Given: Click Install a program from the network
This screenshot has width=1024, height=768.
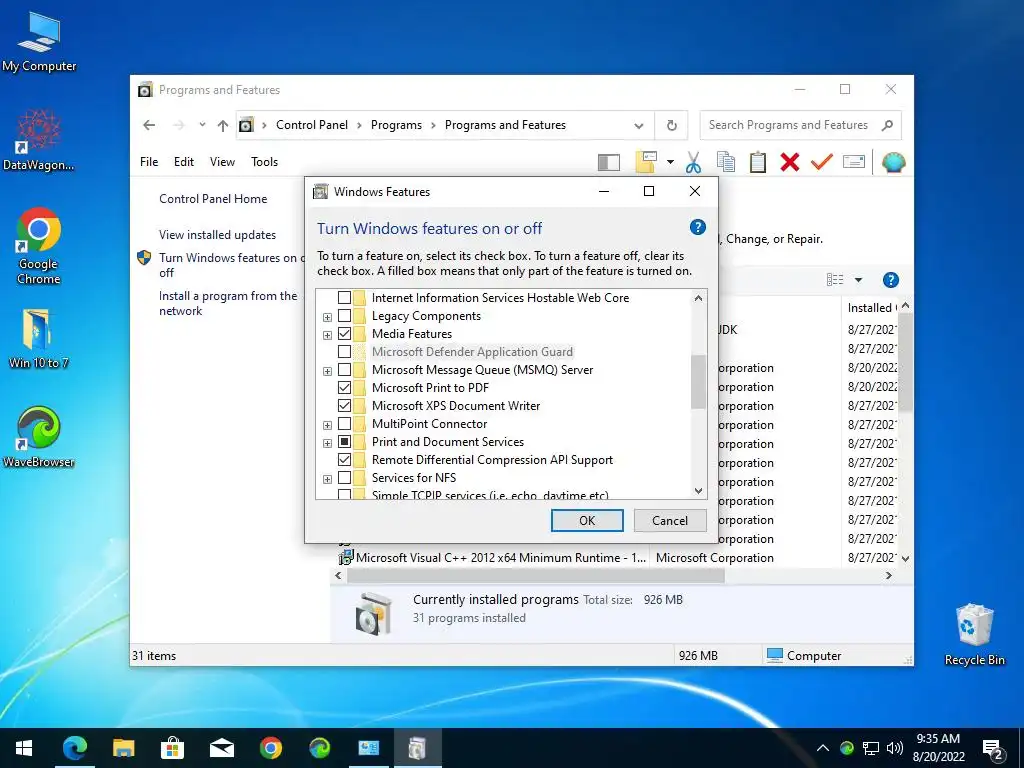Looking at the screenshot, I should pyautogui.click(x=228, y=304).
